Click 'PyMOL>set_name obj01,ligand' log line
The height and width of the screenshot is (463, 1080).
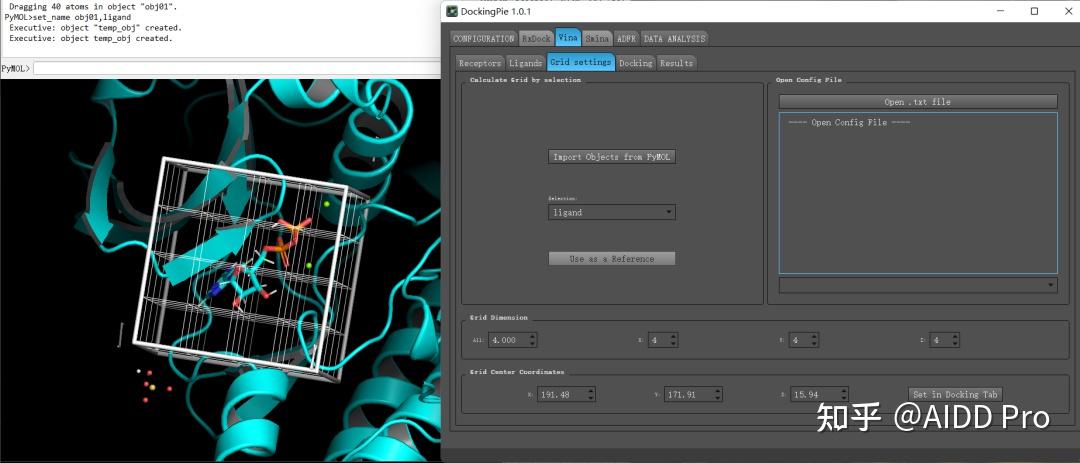[x=68, y=17]
